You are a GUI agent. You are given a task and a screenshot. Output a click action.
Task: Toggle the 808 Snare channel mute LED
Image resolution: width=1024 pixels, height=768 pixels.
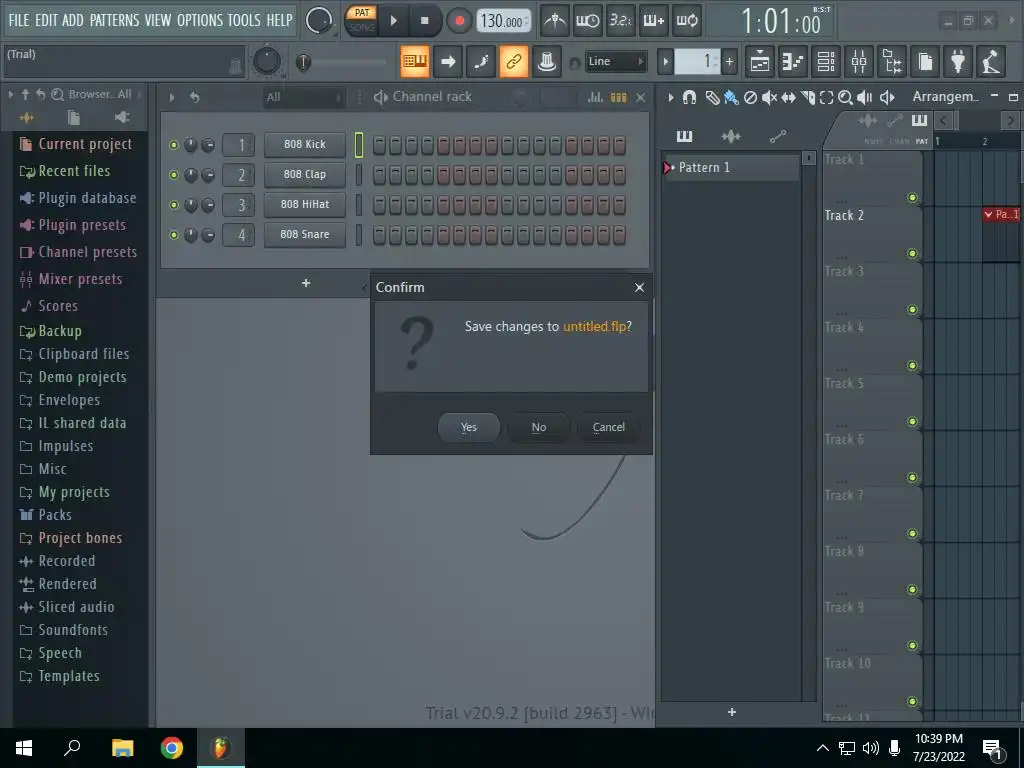tap(174, 235)
